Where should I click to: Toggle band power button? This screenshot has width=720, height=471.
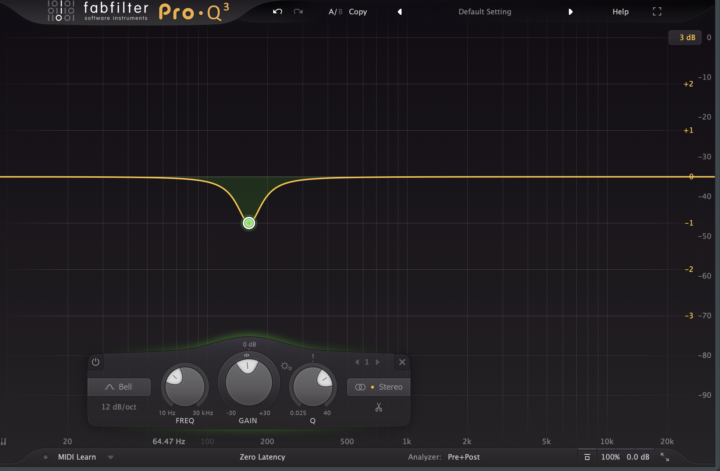(x=96, y=362)
